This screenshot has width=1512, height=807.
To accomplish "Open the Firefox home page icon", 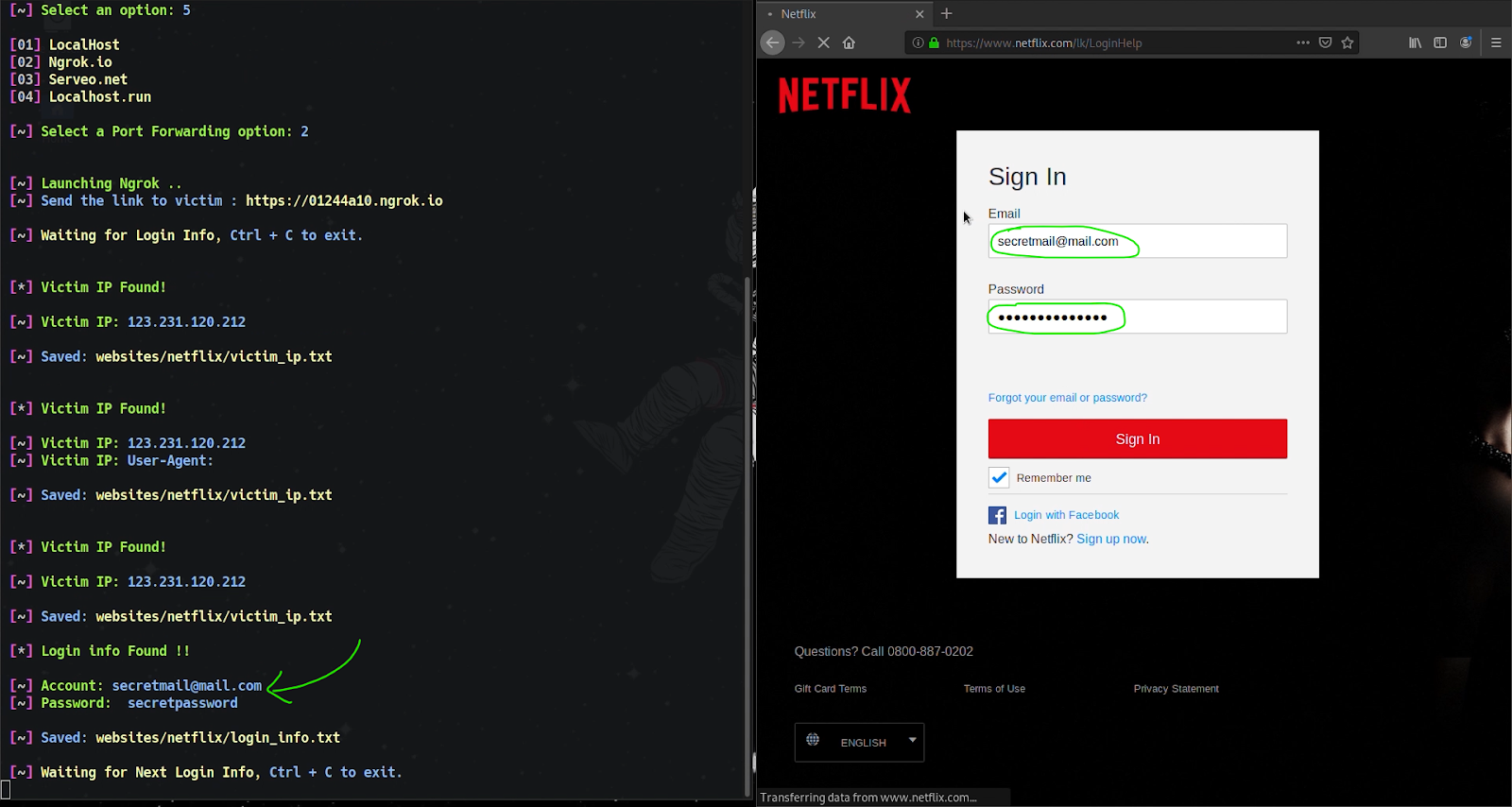I will click(849, 43).
